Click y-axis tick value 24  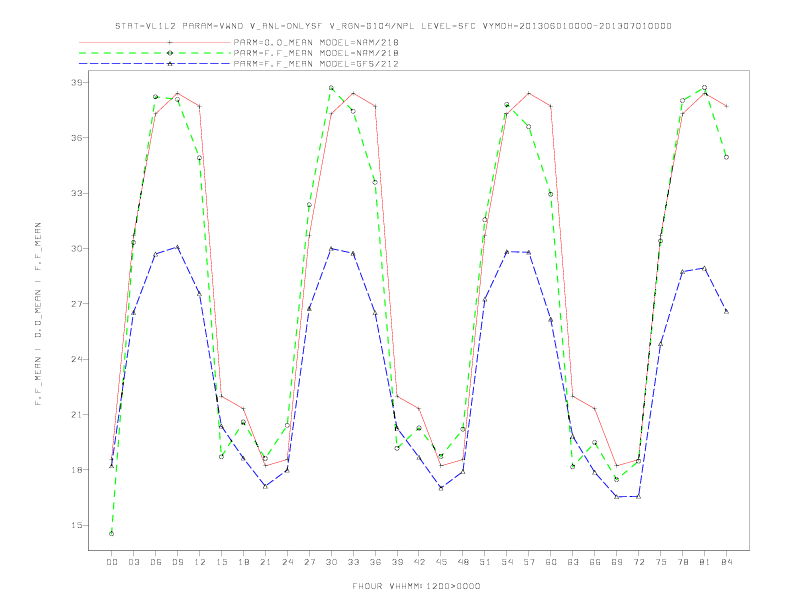click(77, 359)
